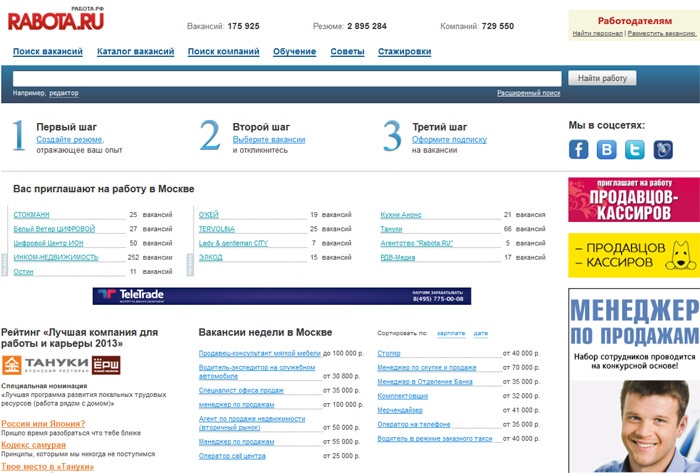Open Расширенный поиск link

[529, 93]
